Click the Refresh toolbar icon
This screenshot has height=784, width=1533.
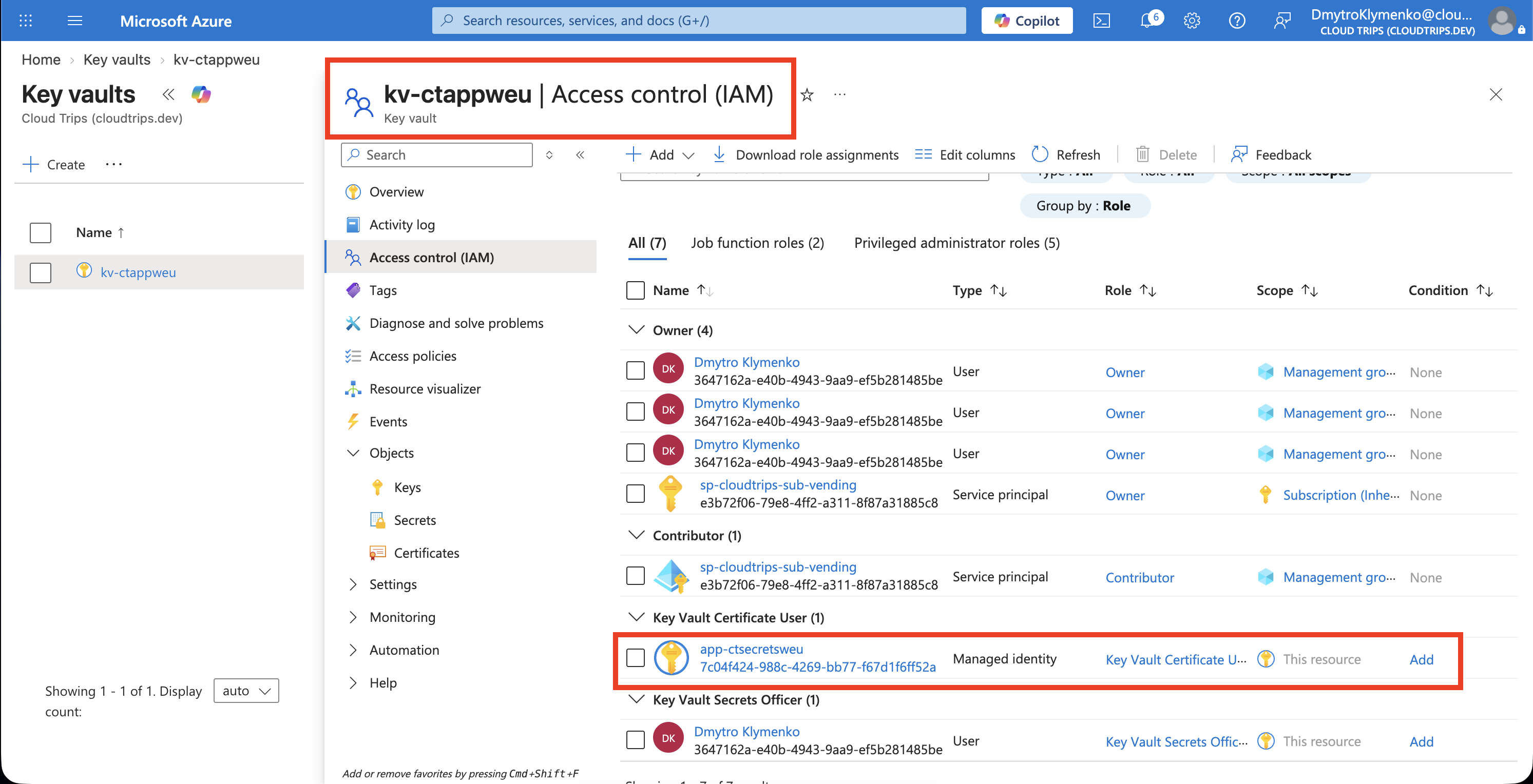tap(1040, 154)
